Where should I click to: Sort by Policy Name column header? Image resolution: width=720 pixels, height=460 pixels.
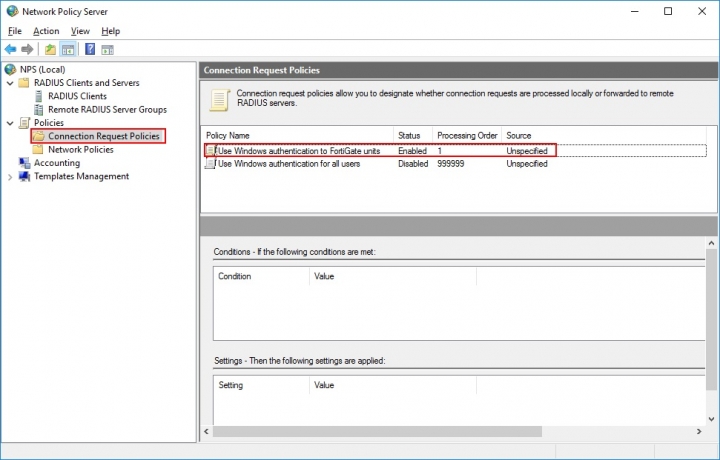298,135
